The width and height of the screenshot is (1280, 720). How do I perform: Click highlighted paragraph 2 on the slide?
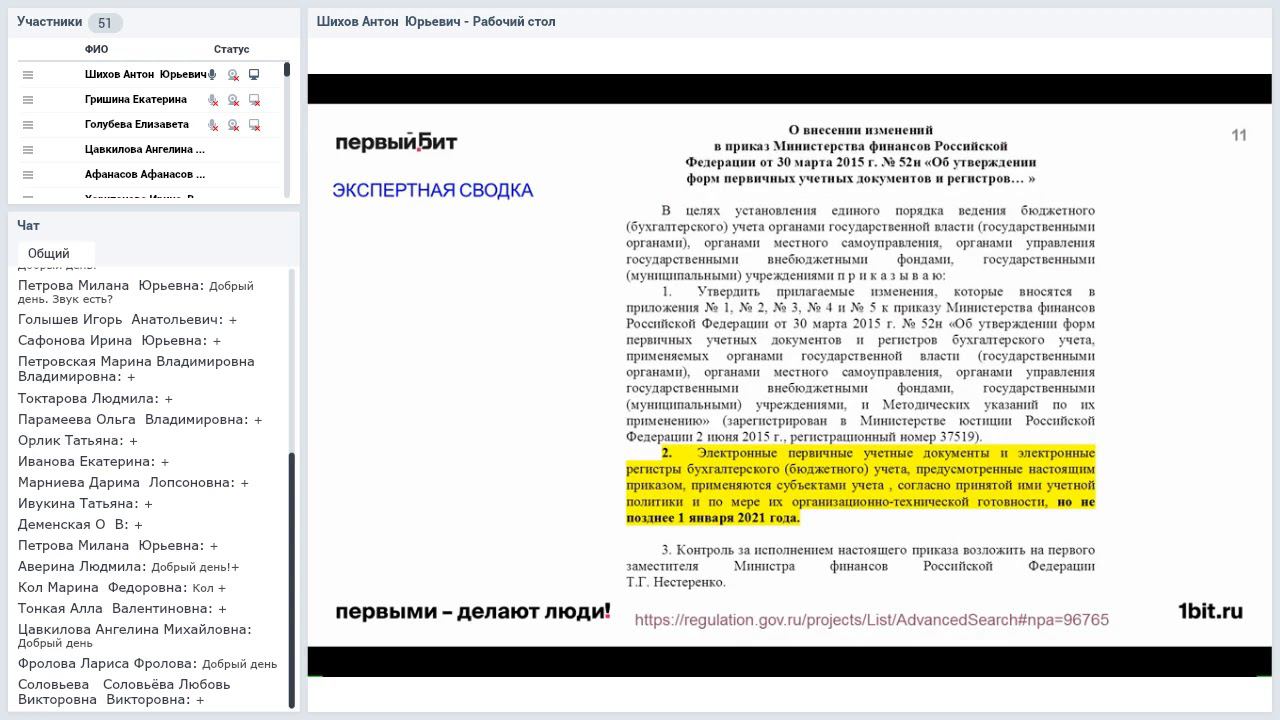pos(861,486)
